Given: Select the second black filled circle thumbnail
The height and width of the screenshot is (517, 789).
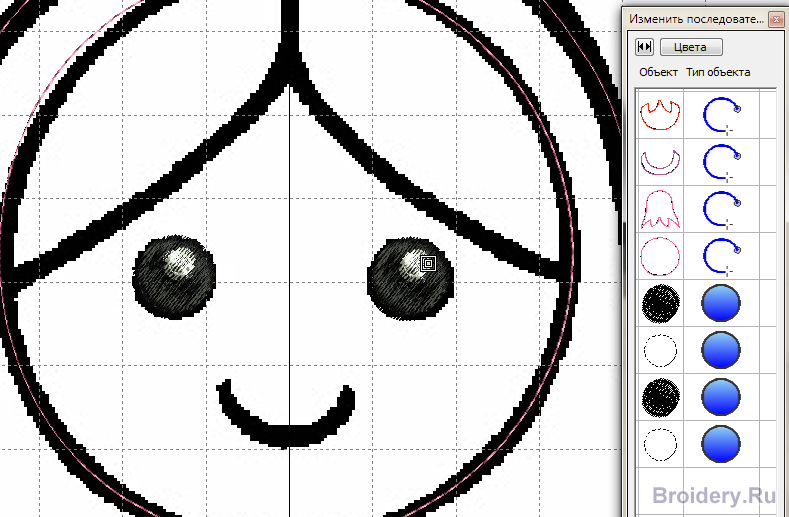Looking at the screenshot, I should 661,398.
